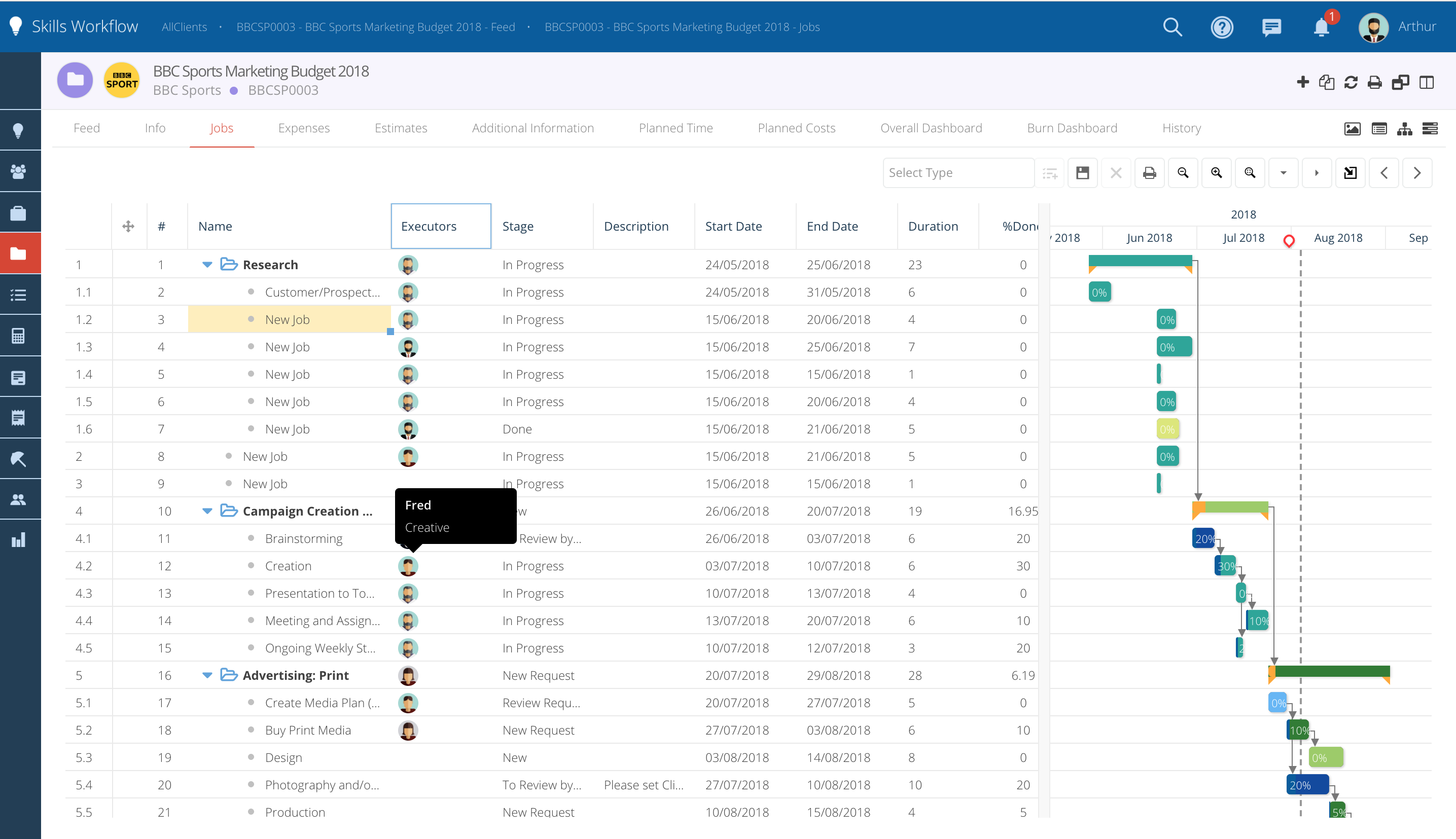
Task: Click the zoom in icon on the Gantt toolbar
Action: [1217, 172]
